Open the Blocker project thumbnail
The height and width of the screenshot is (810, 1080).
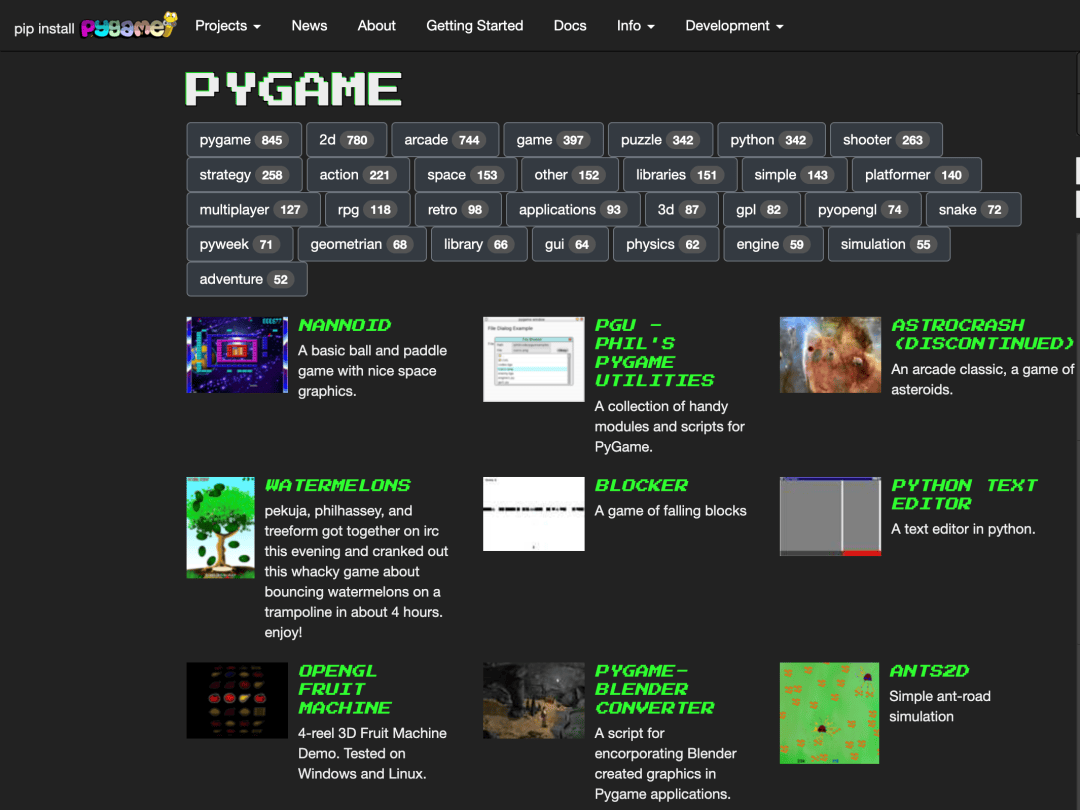pos(534,514)
